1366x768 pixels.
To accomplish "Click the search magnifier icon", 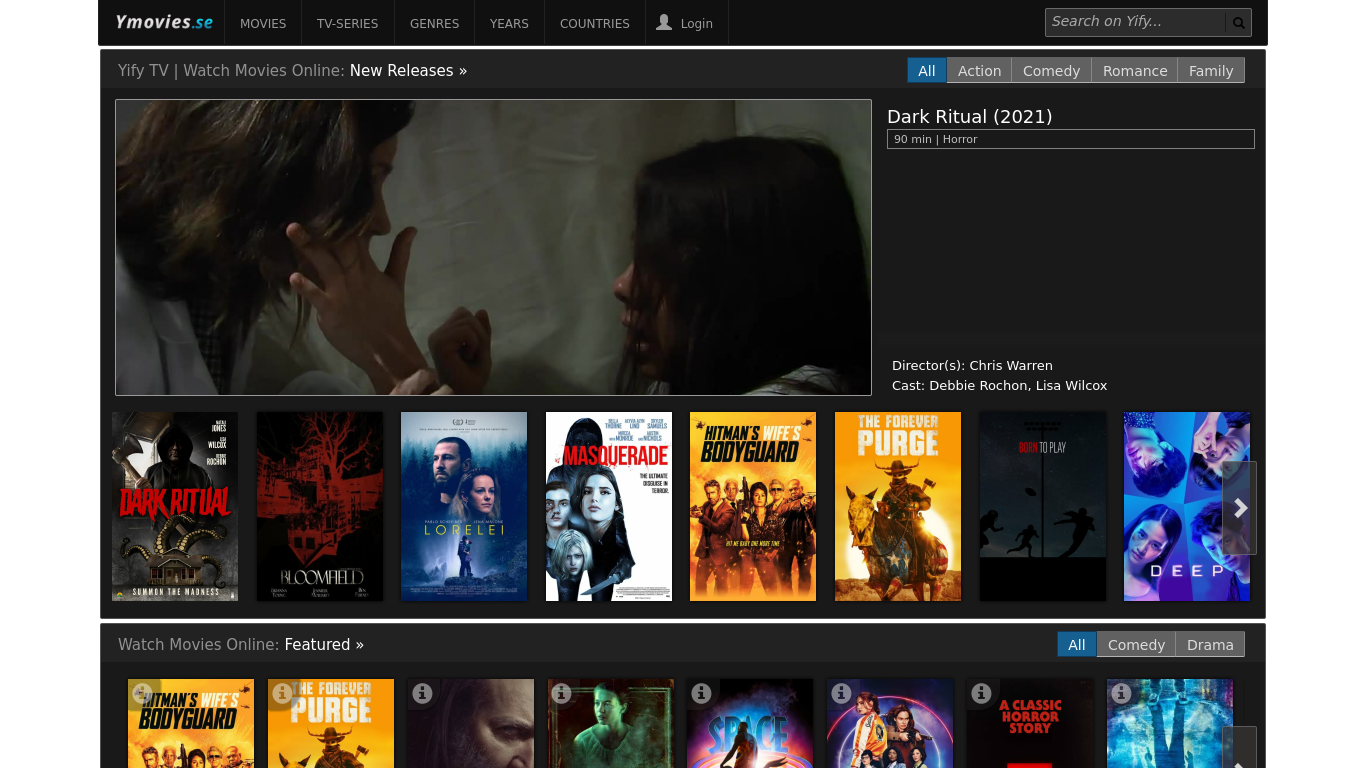I will (1238, 23).
